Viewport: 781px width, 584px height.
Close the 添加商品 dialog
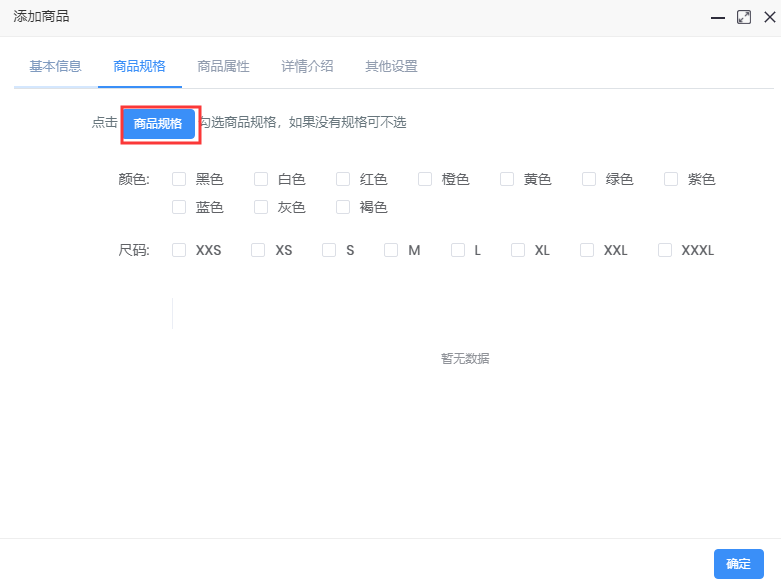[x=770, y=17]
